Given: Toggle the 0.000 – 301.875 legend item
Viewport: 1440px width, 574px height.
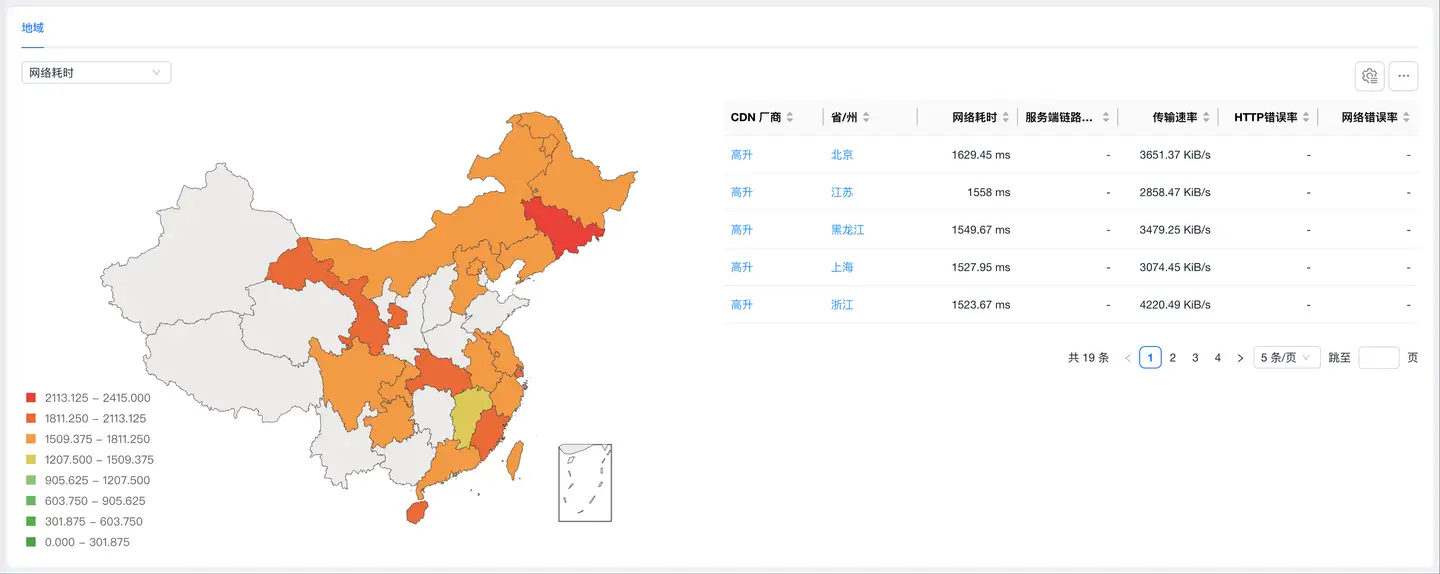Looking at the screenshot, I should [87, 542].
